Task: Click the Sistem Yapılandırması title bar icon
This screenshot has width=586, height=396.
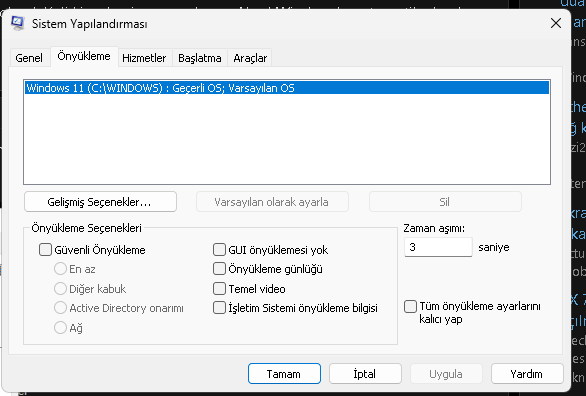Action: click(x=17, y=23)
